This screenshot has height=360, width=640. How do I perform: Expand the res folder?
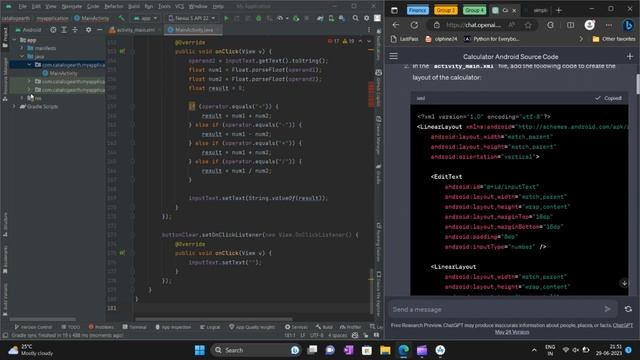pos(22,98)
